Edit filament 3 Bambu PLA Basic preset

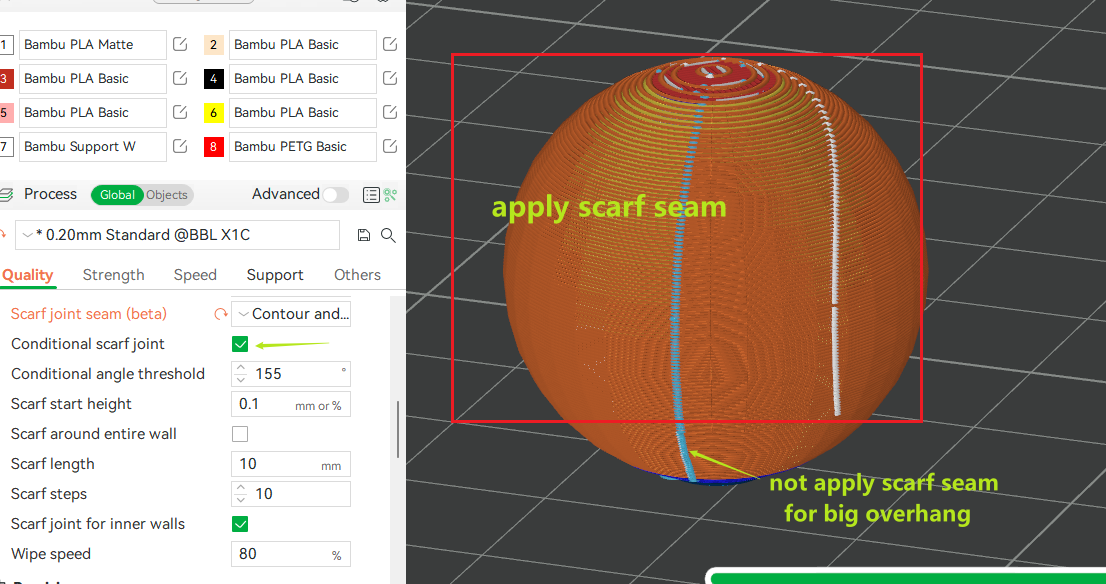pos(180,78)
